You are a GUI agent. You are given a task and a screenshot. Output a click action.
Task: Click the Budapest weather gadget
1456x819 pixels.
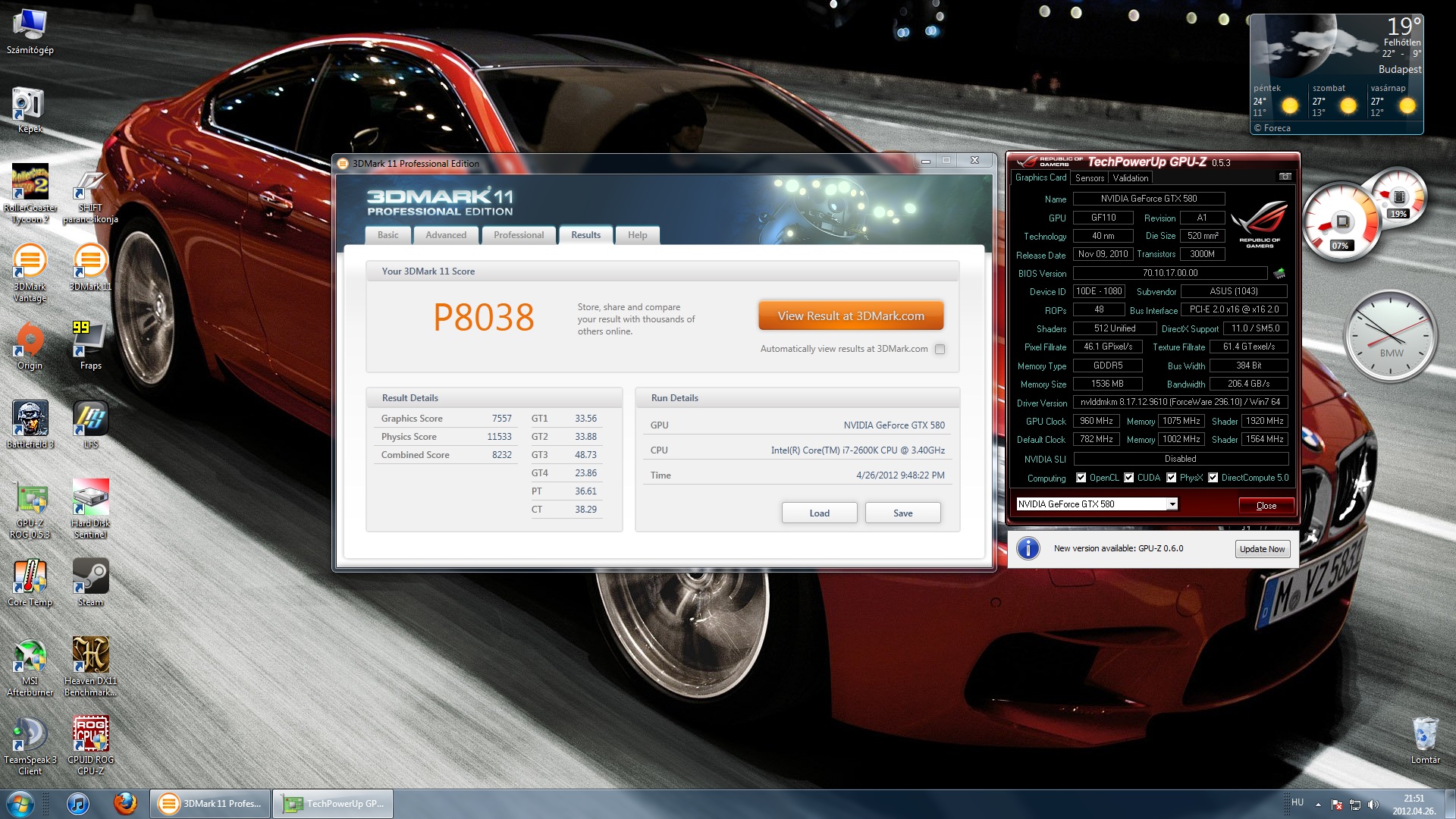[1336, 74]
